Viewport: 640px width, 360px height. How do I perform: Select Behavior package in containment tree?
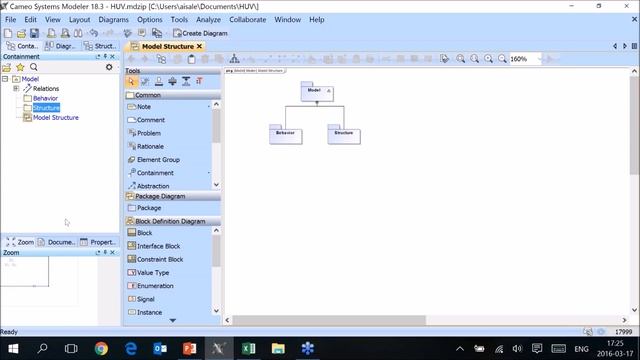[45, 98]
